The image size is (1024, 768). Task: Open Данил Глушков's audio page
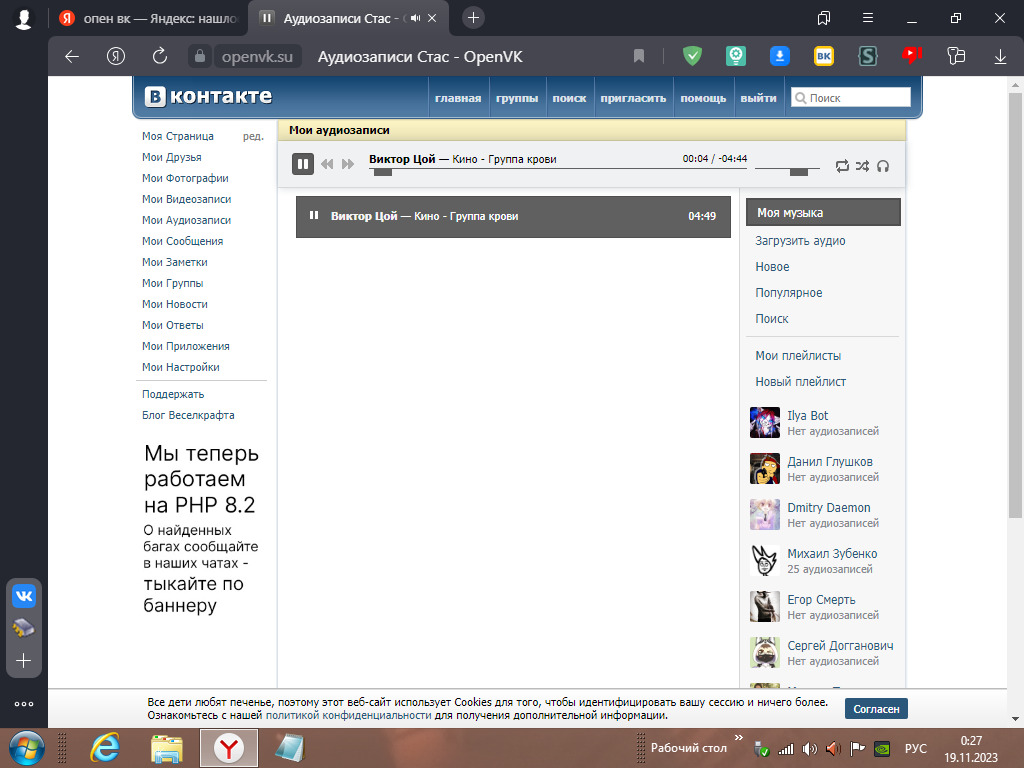click(x=829, y=461)
